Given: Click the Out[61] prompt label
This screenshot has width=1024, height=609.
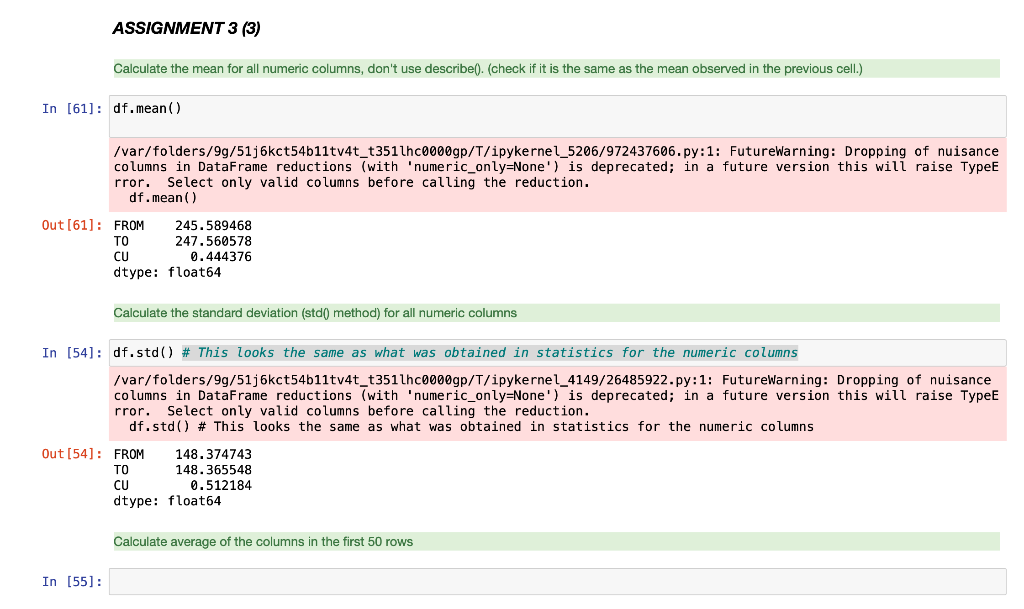Looking at the screenshot, I should click(72, 225).
